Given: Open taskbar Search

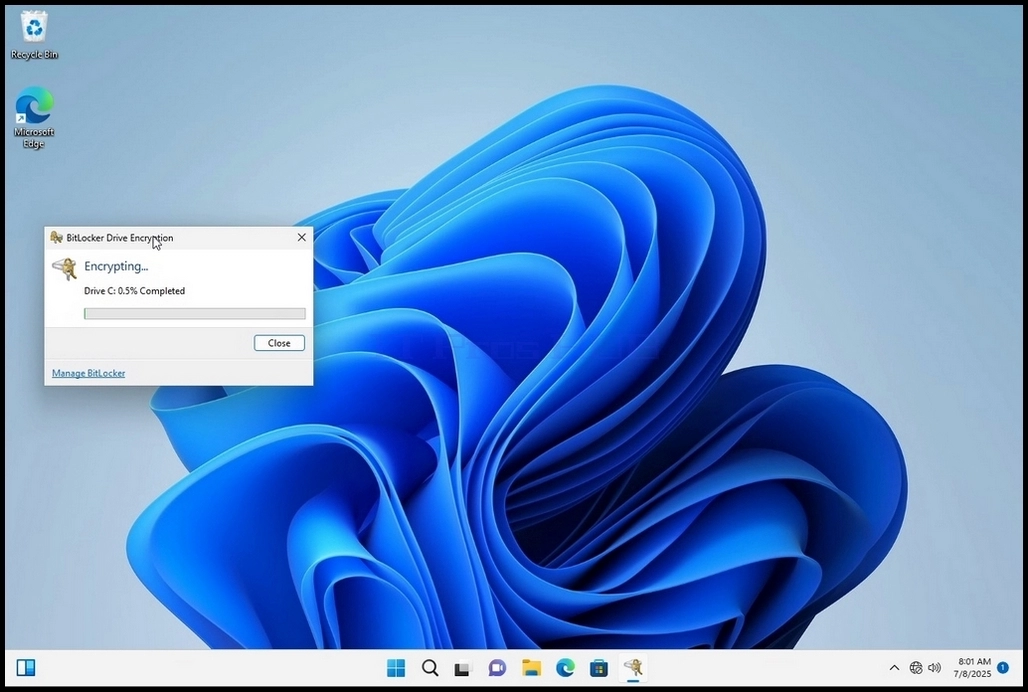Looking at the screenshot, I should [430, 668].
